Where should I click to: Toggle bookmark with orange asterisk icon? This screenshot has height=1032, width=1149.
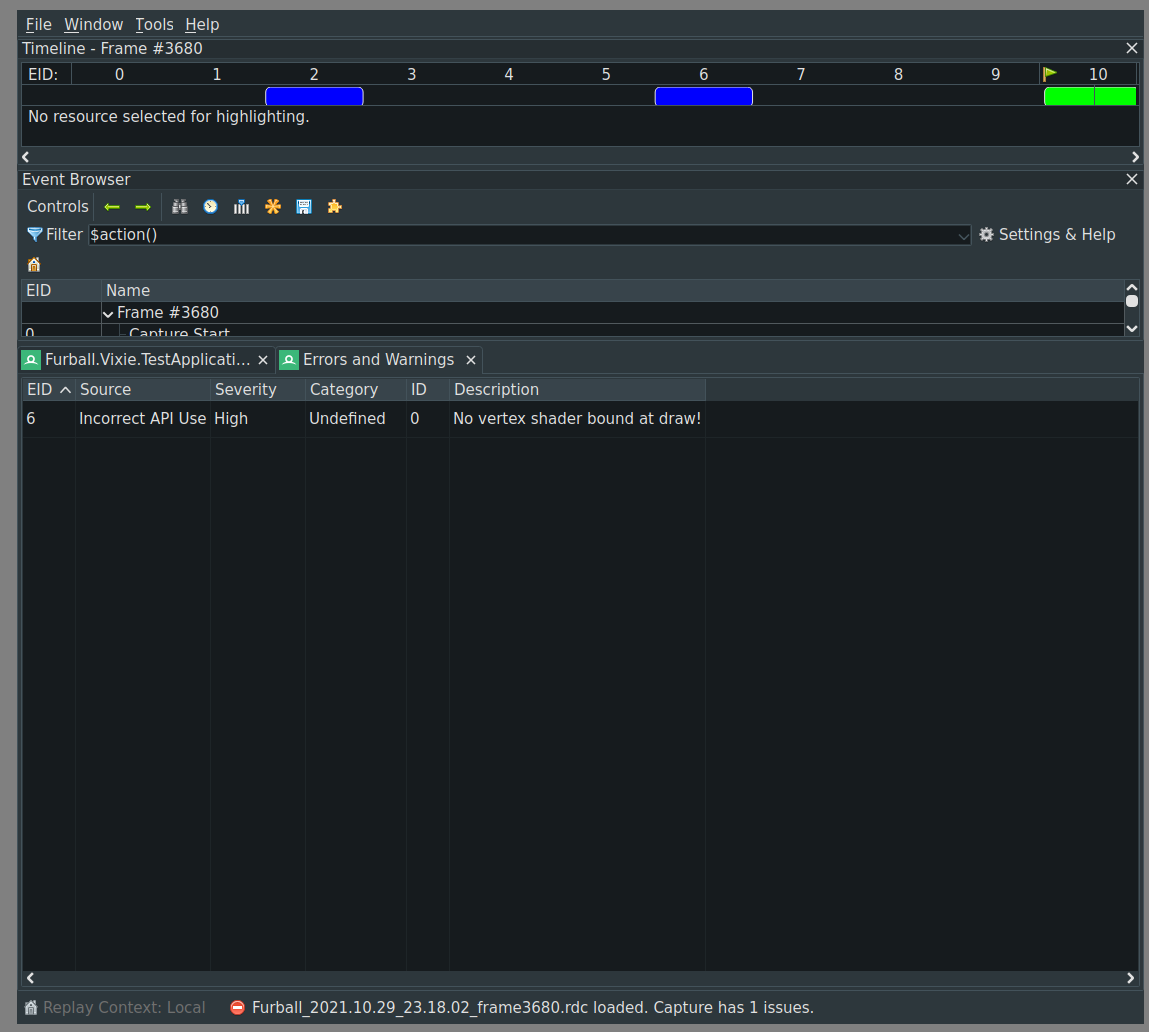pyautogui.click(x=273, y=207)
